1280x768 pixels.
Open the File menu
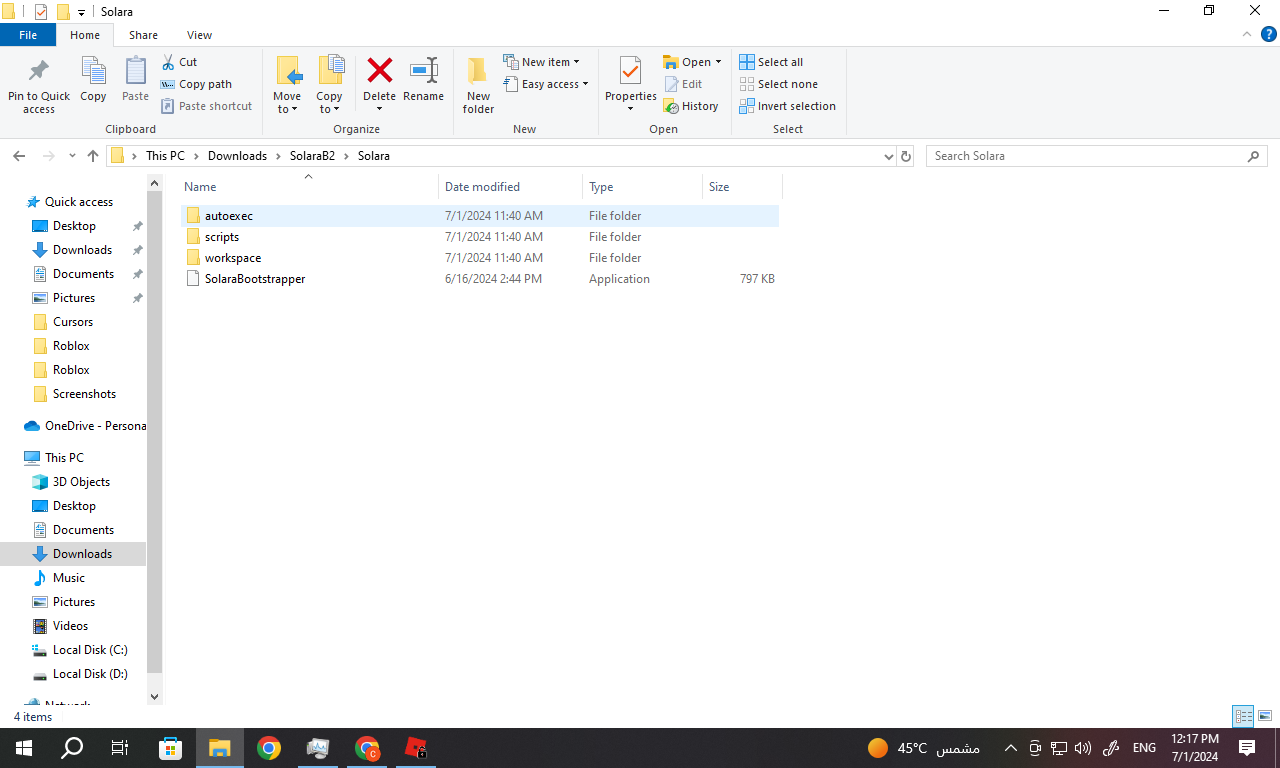tap(28, 35)
